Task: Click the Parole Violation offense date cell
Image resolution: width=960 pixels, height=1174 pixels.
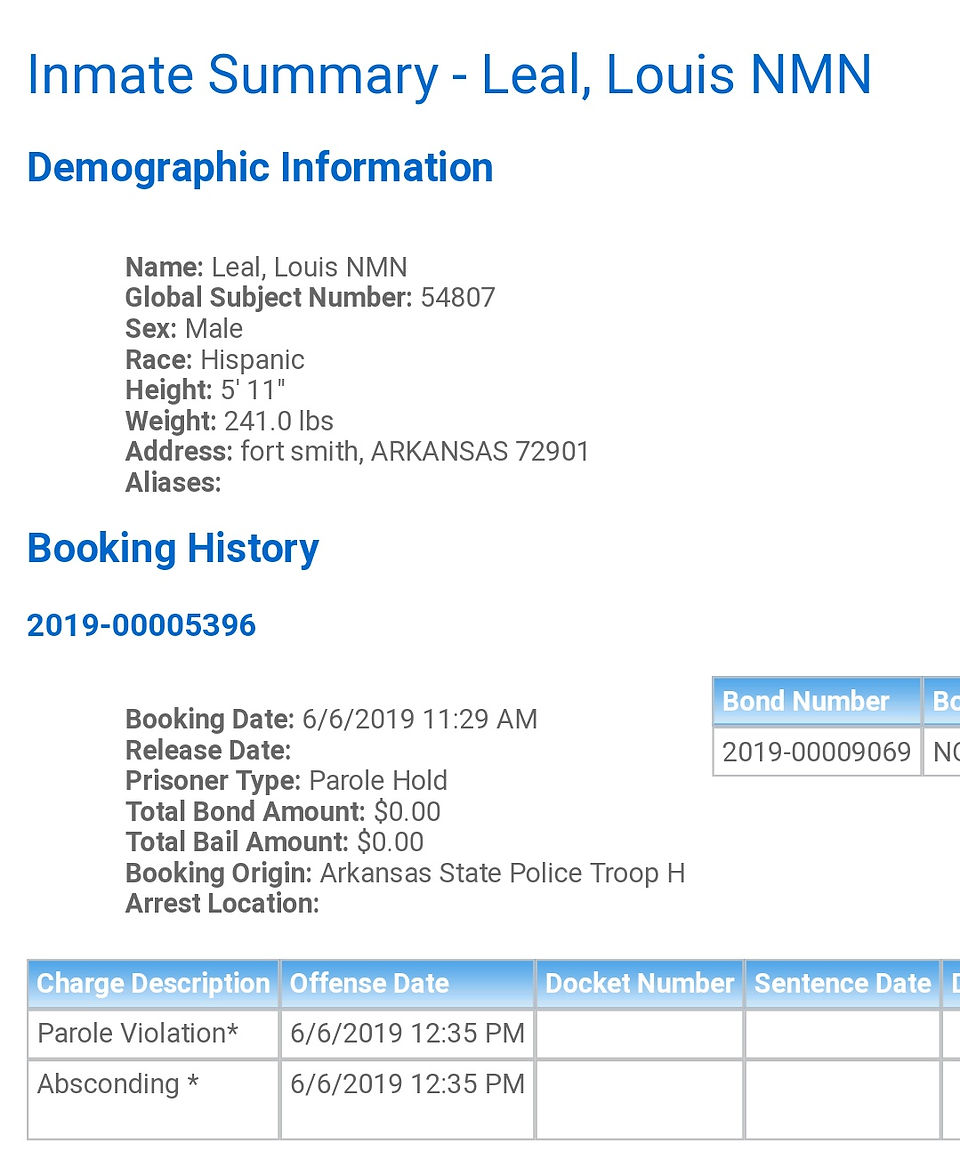Action: [x=407, y=1034]
